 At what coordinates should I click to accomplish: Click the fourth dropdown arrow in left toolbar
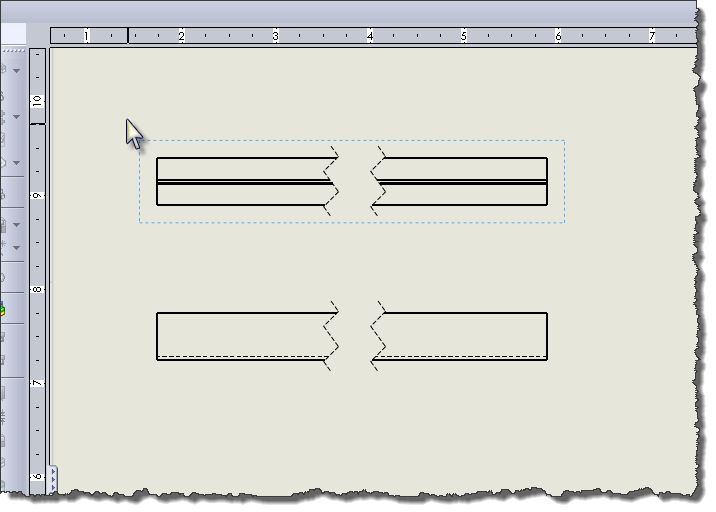17,224
